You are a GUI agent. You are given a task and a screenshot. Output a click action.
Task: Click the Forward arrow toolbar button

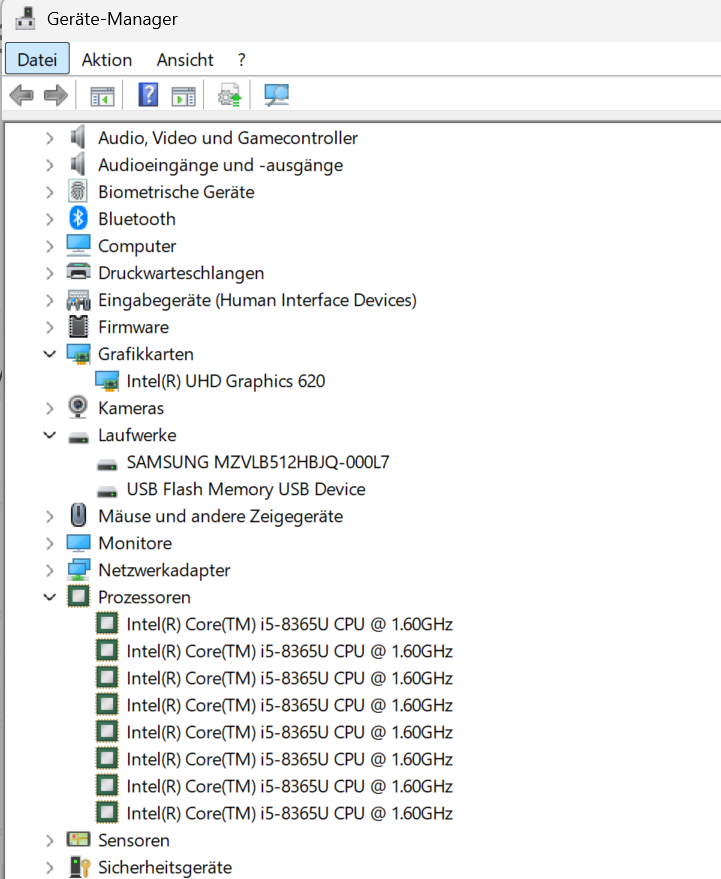pos(56,95)
